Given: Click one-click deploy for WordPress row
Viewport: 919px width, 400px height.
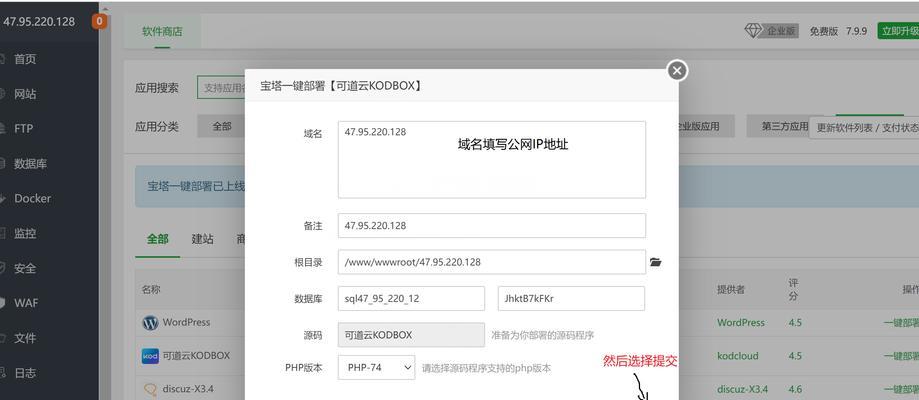Looking at the screenshot, I should coord(901,323).
